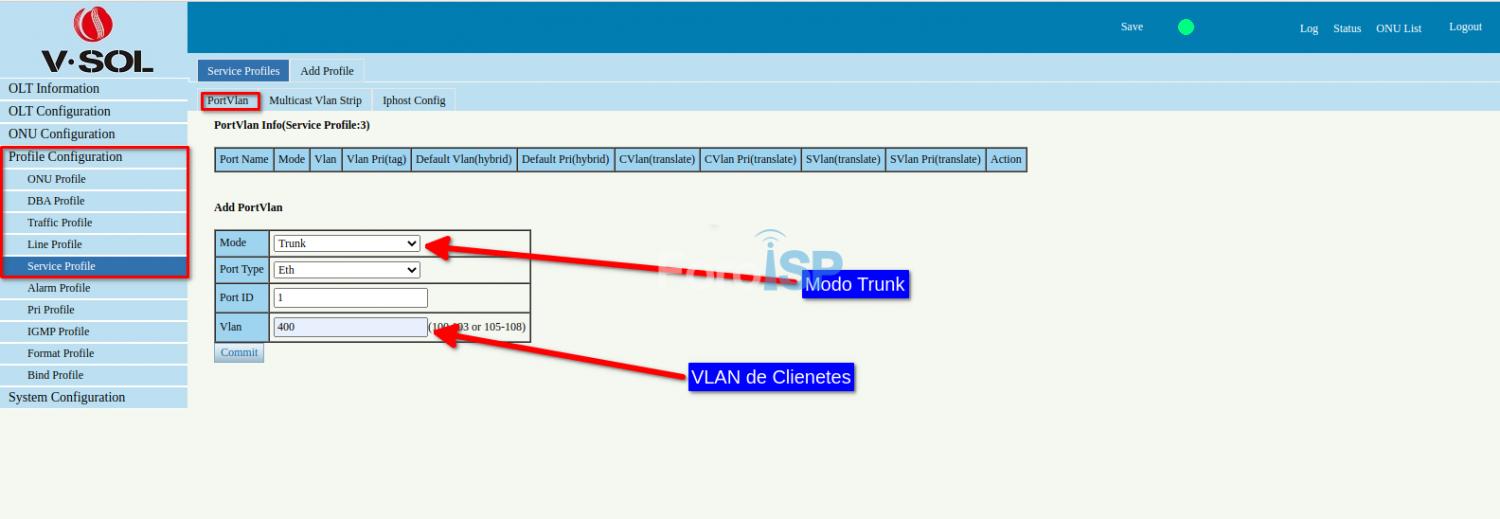Screen dimensions: 1500x519
Task: Click the green status indicator circle
Action: [1186, 27]
